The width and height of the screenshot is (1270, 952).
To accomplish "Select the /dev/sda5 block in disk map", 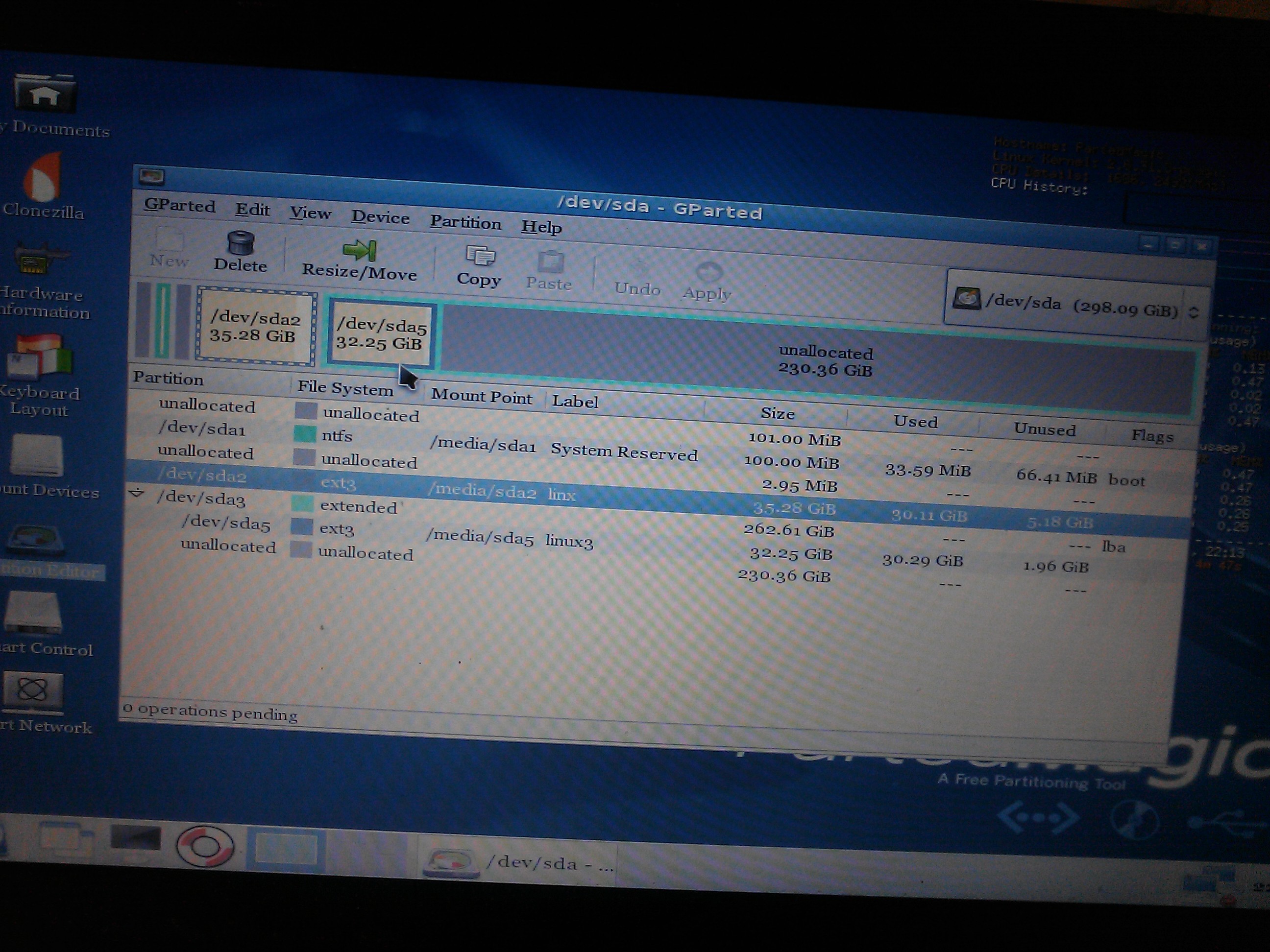I will [x=381, y=334].
